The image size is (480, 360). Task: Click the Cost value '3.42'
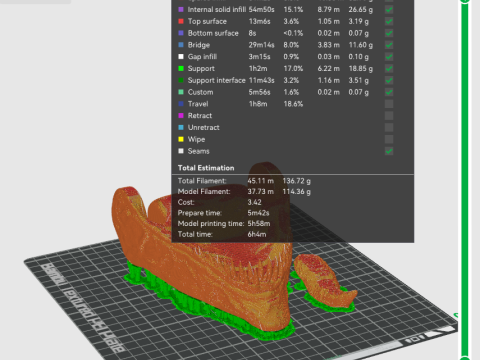coord(254,202)
